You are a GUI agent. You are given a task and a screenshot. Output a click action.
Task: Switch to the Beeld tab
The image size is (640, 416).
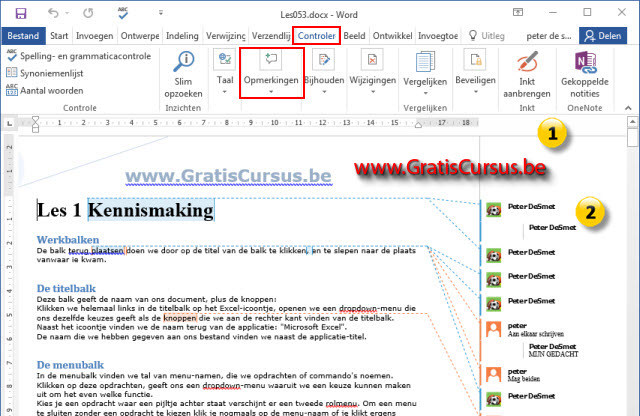(x=354, y=36)
